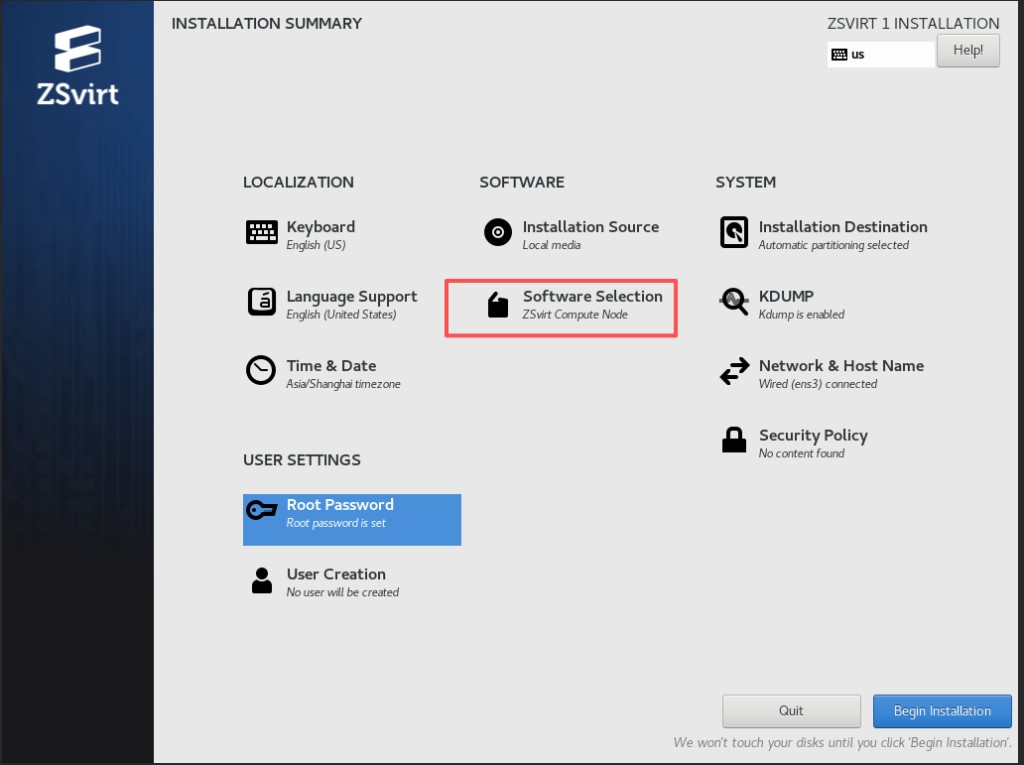Click the 'Asia/Shanghai timezone' text

click(344, 384)
